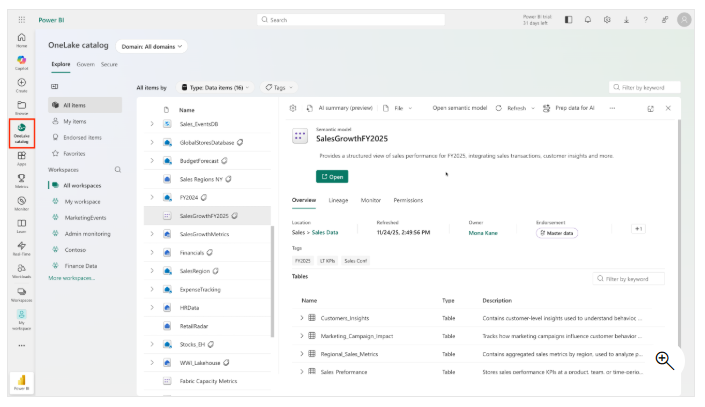Open the details toolbar more options ellipsis

tap(612, 108)
